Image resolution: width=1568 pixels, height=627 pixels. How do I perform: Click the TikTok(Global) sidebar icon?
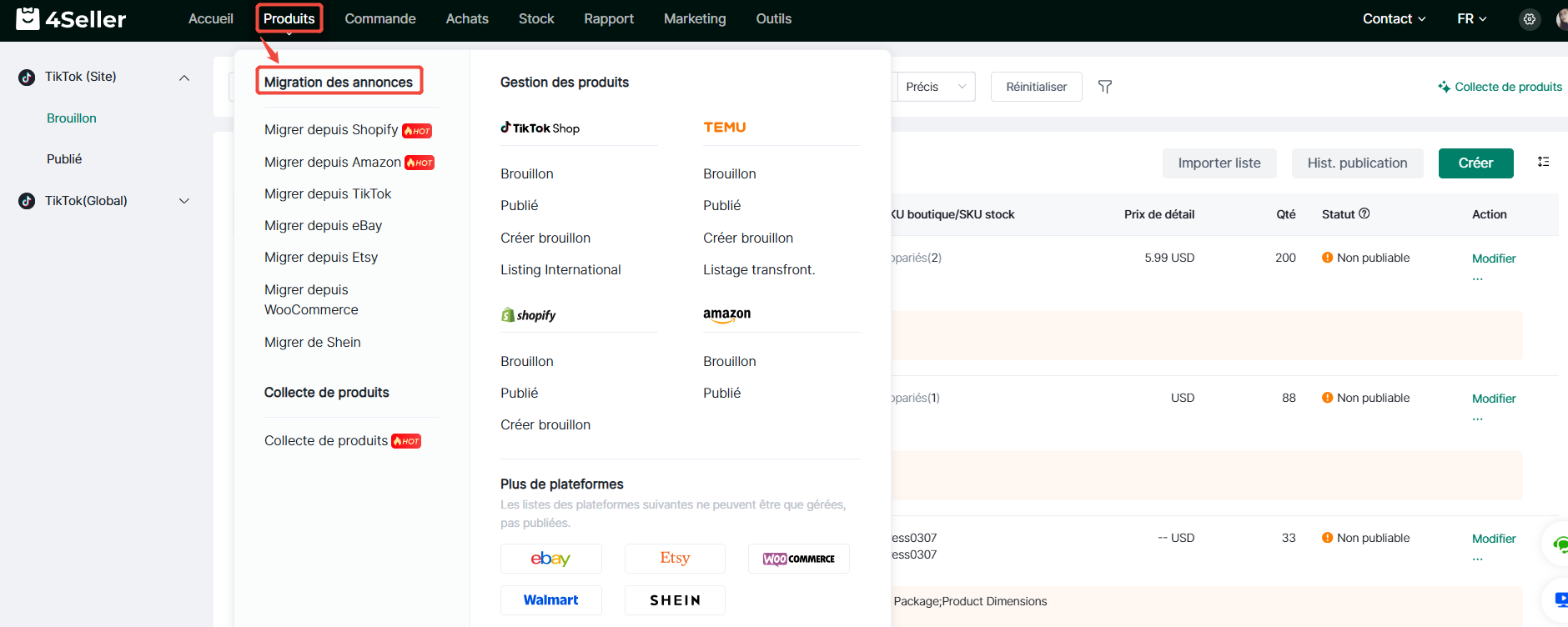tap(27, 201)
